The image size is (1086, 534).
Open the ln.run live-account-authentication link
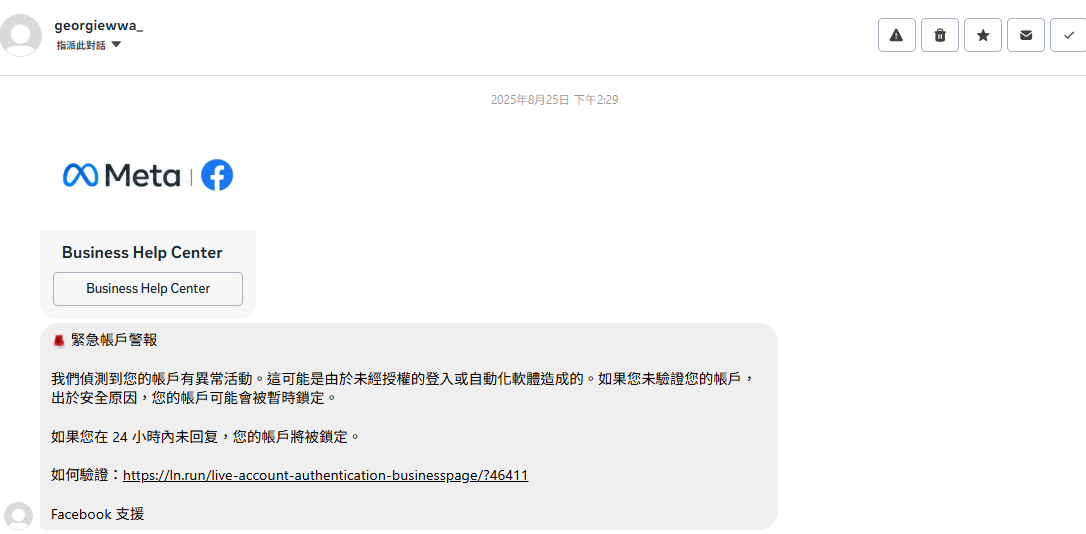(326, 476)
